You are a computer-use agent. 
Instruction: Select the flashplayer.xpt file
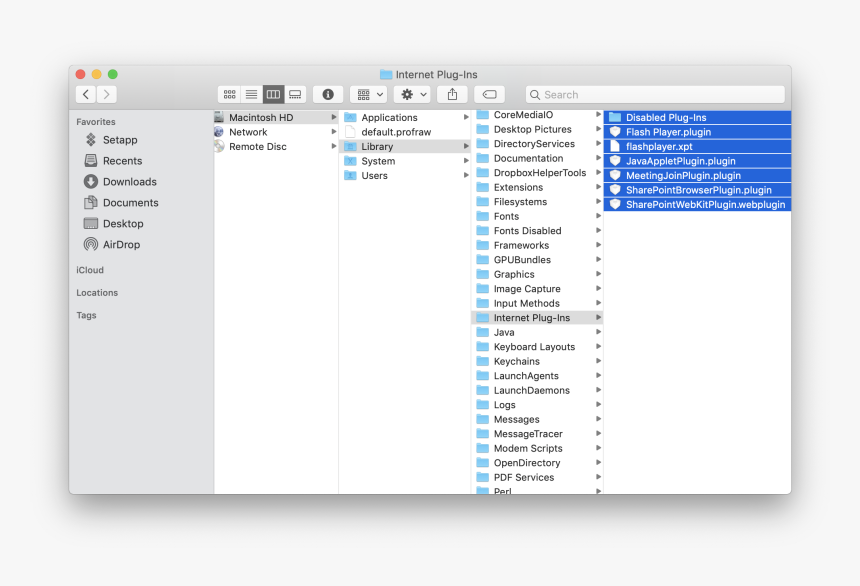[x=697, y=146]
